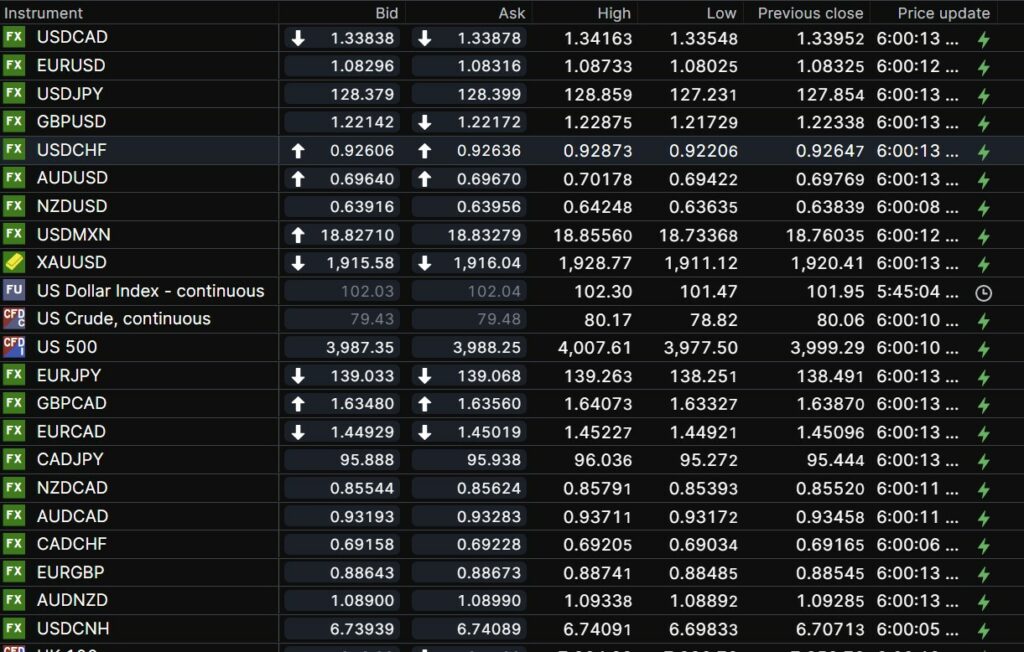1024x652 pixels.
Task: Click the FU icon for US Dollar Index
Action: coord(14,291)
